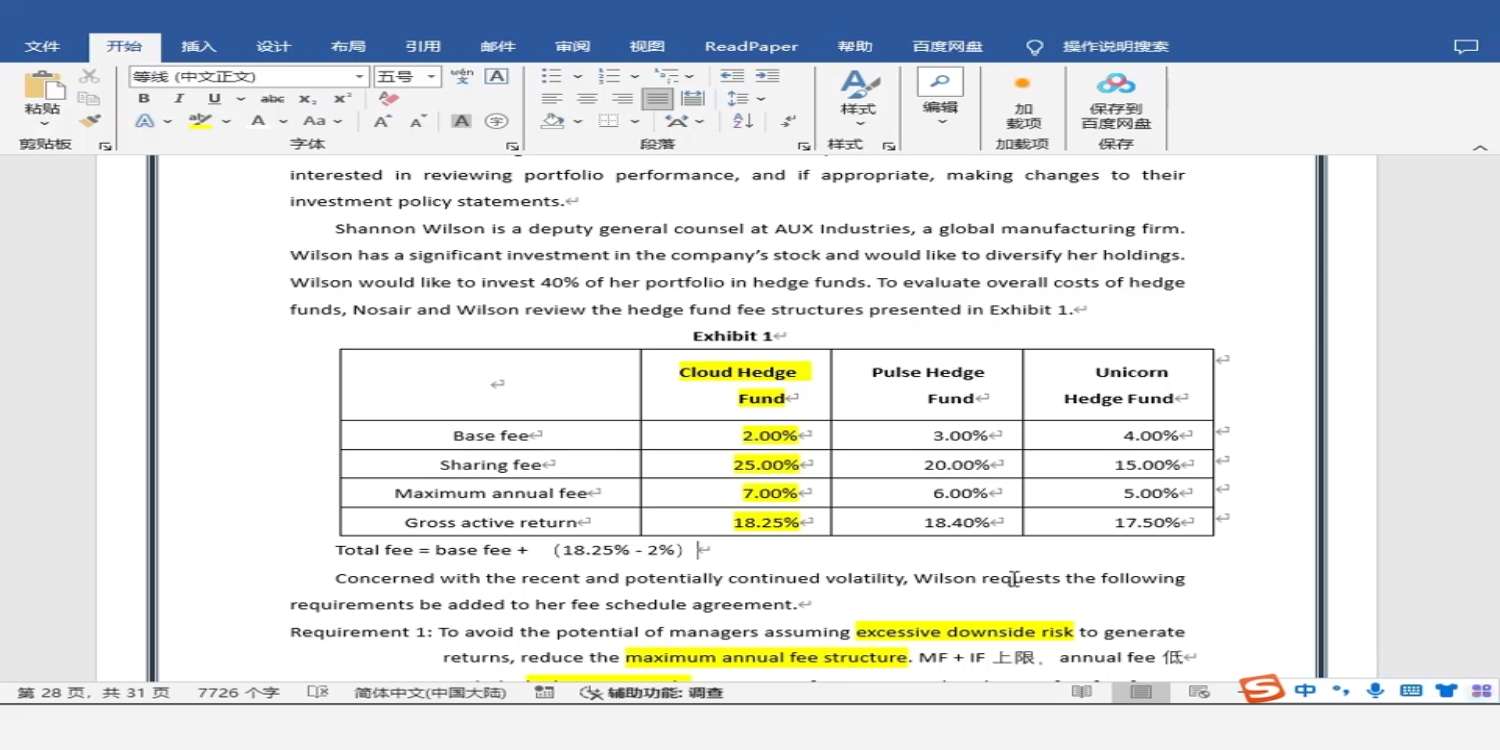This screenshot has height=750, width=1500.
Task: Click the Format Painter brush icon
Action: tap(89, 121)
